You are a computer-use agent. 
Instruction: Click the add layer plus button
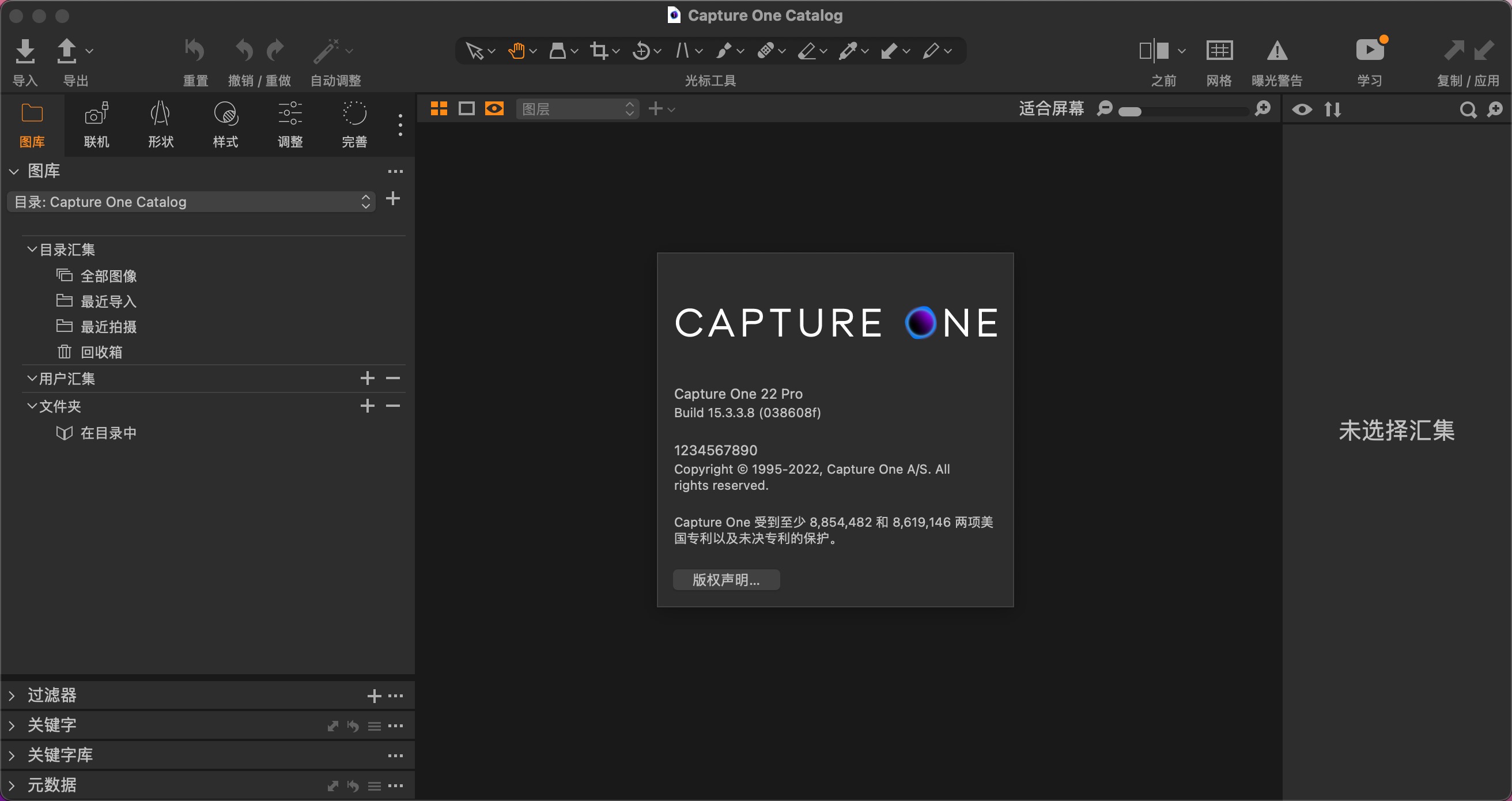(655, 108)
